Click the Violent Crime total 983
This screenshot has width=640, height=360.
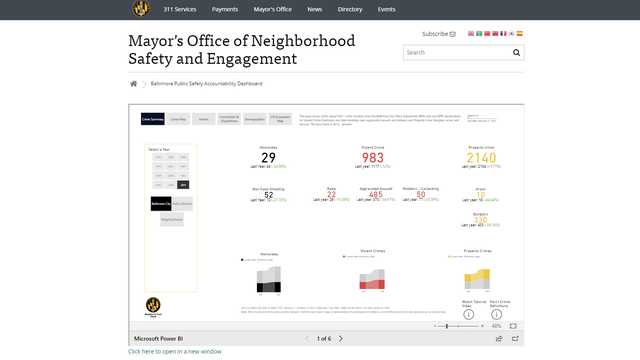click(373, 158)
